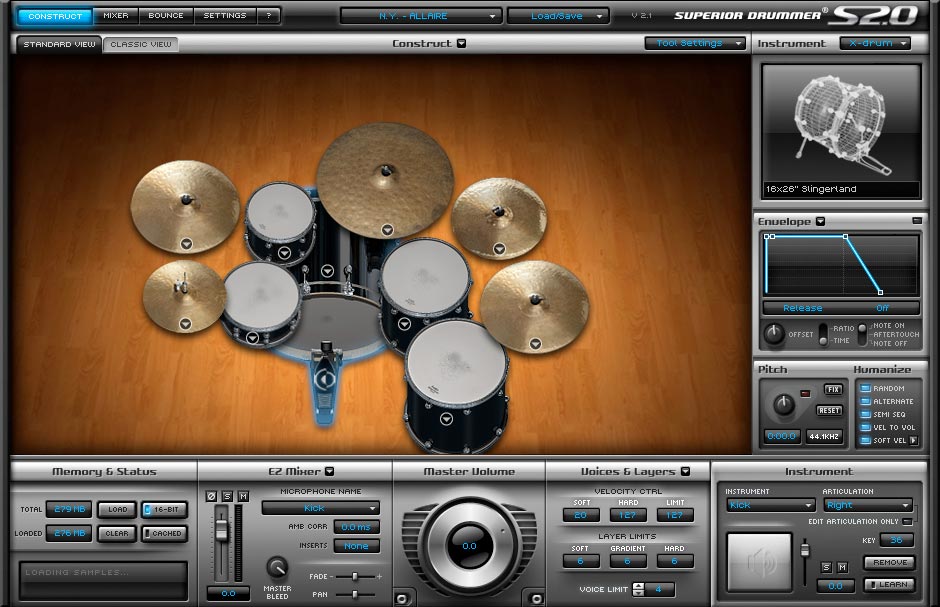Switch to the Bounce tab
The height and width of the screenshot is (607, 940).
point(166,16)
